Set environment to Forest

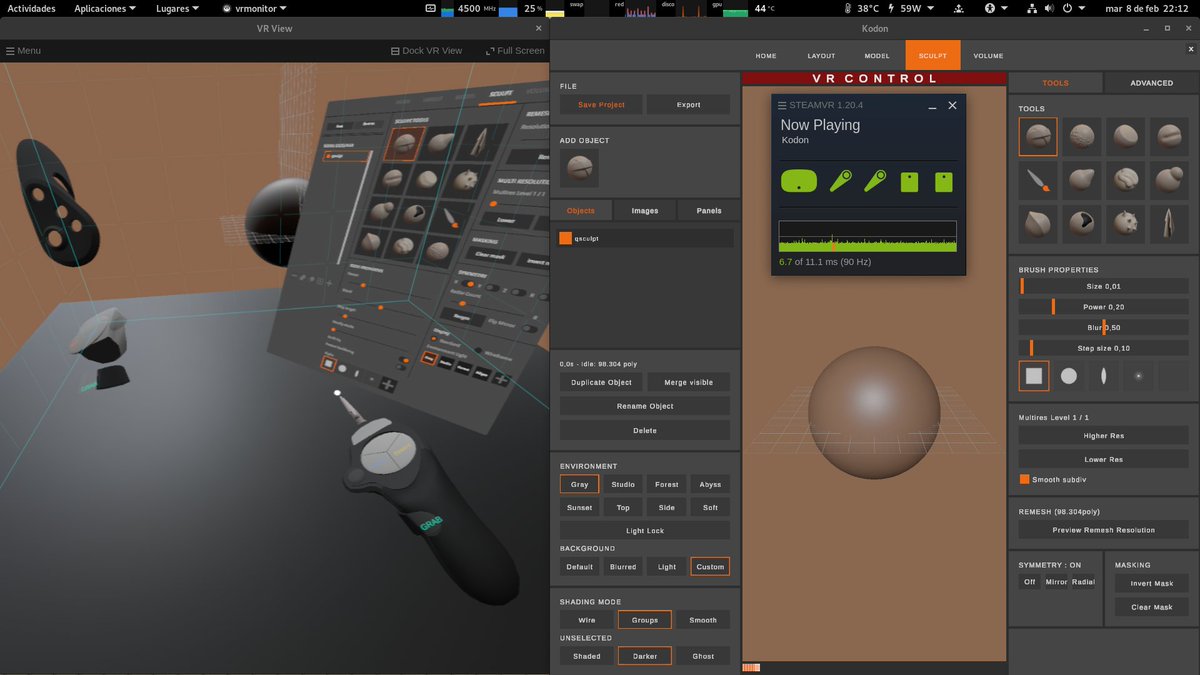[667, 484]
